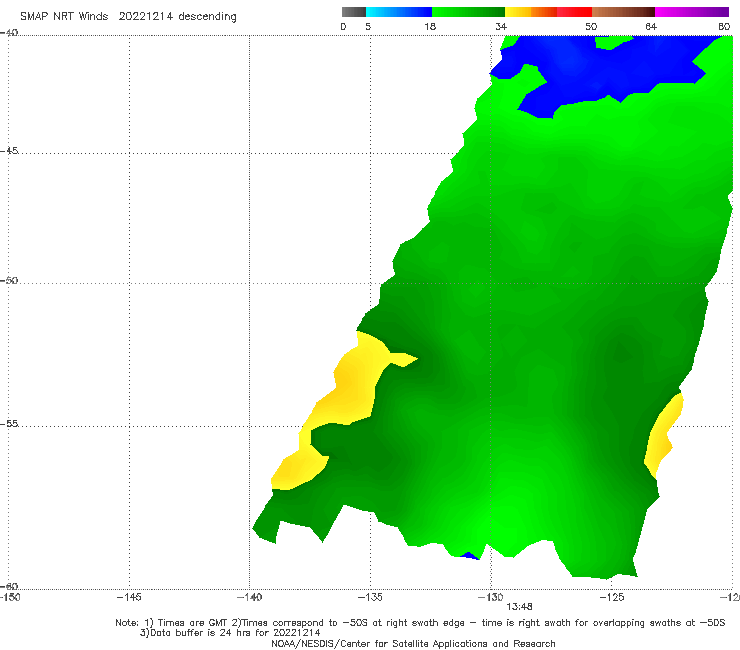Click the longitude label '-145'
Image resolution: width=740 pixels, height=650 pixels.
129,597
